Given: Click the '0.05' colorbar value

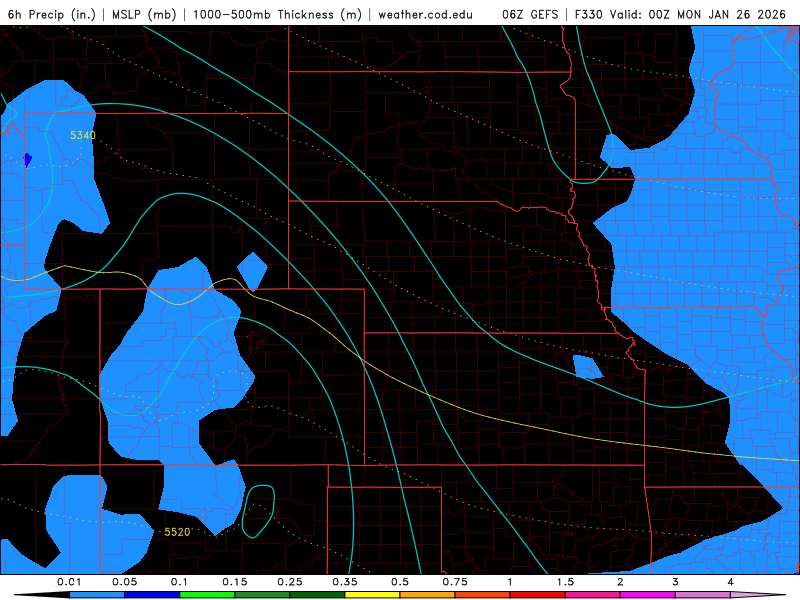Looking at the screenshot, I should pos(124,582).
